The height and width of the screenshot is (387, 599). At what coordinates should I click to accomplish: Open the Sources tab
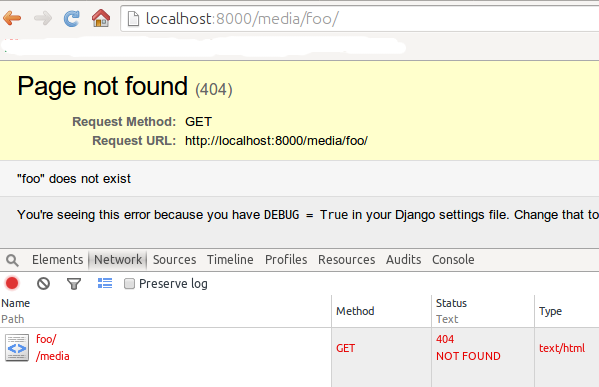pos(175,260)
